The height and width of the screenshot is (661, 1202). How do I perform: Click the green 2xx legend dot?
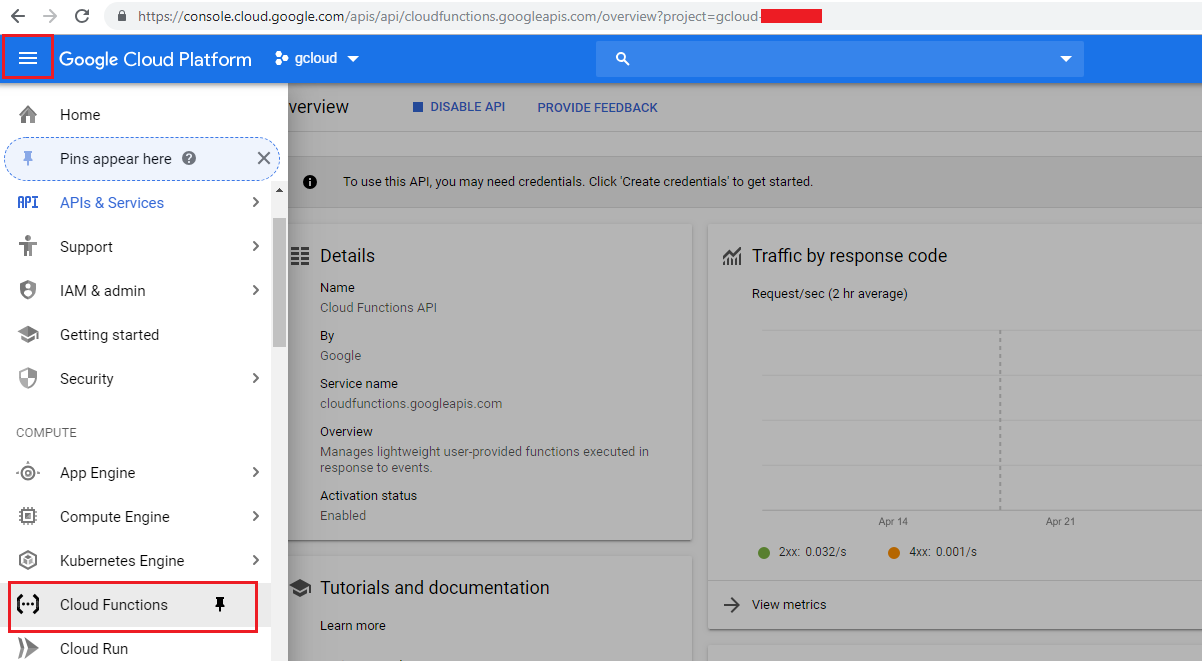point(764,552)
